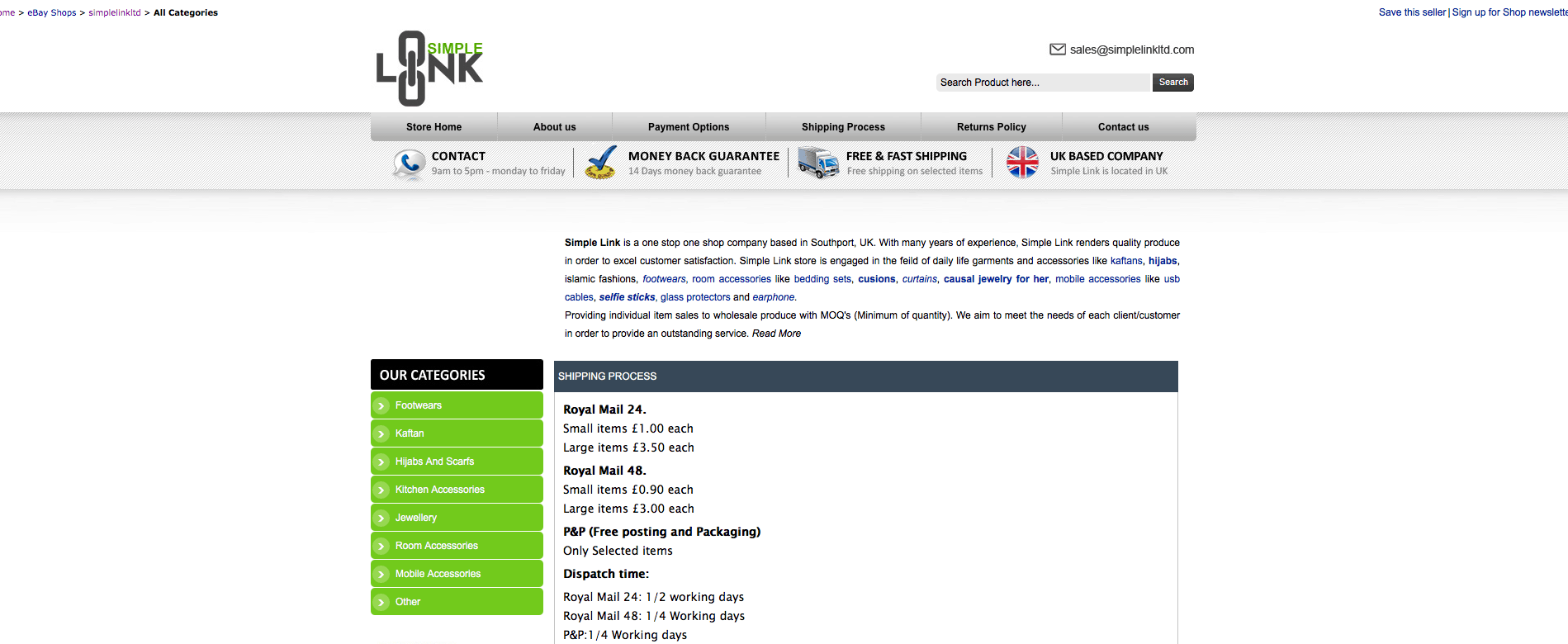Click the delivery truck shipping icon
This screenshot has height=644, width=1568.
click(817, 163)
